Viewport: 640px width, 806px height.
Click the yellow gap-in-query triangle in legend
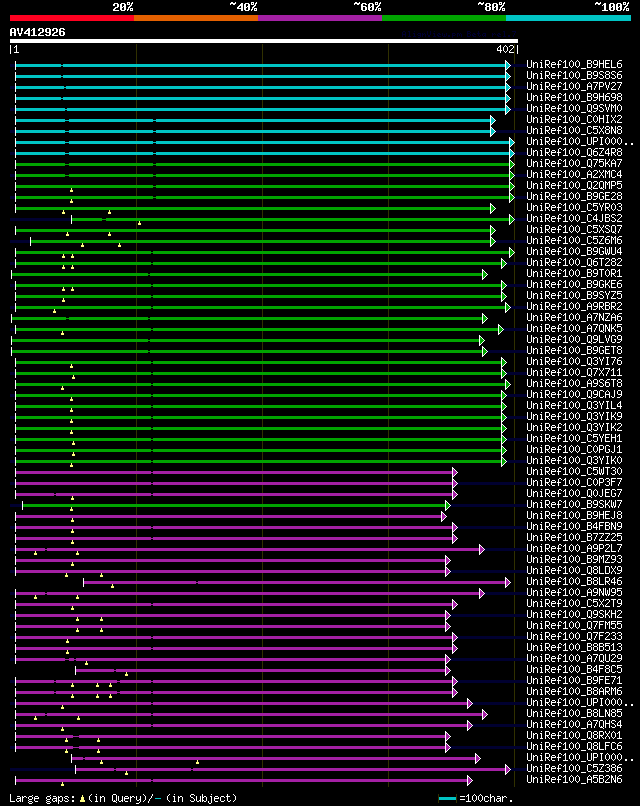(82, 799)
